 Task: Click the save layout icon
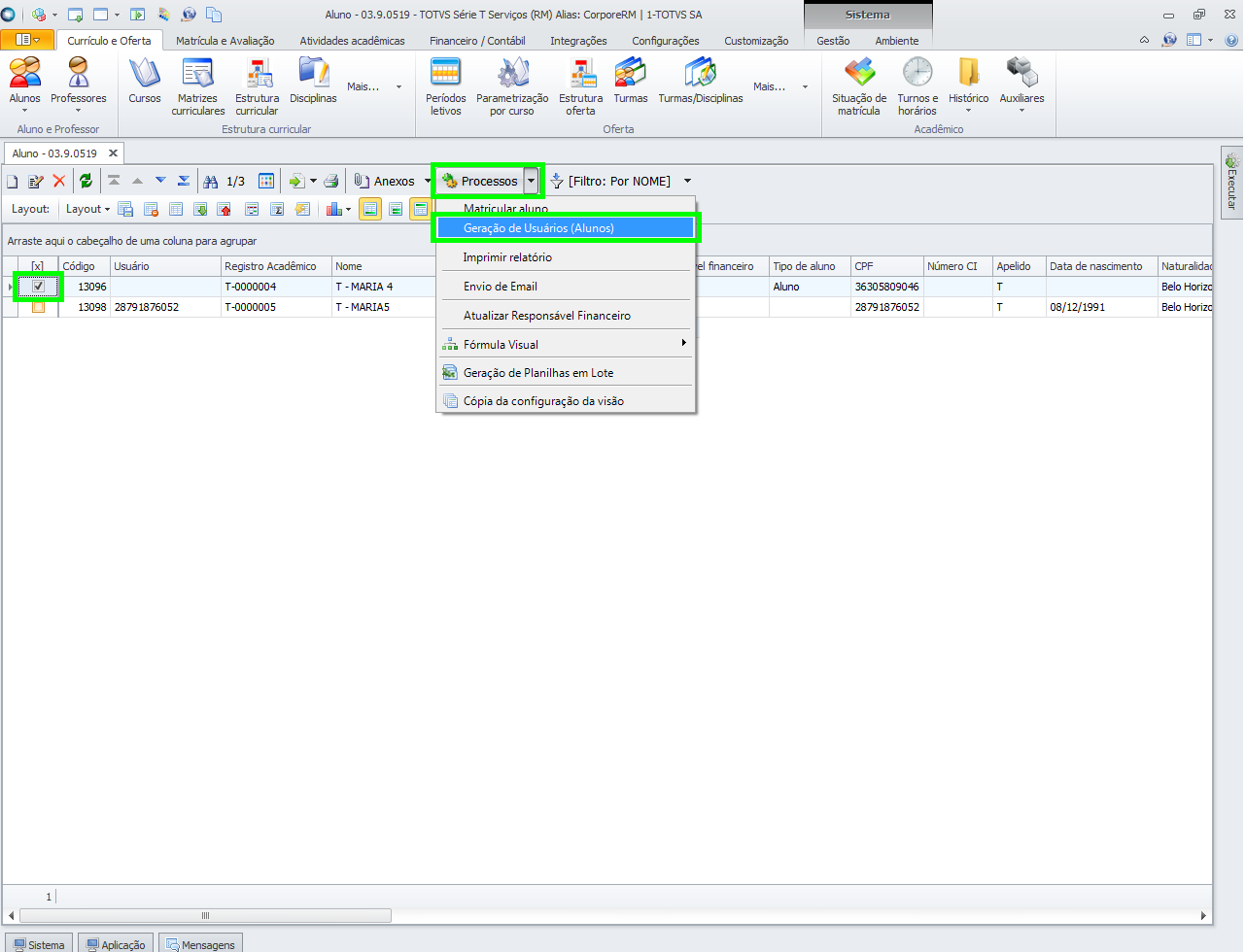(125, 209)
